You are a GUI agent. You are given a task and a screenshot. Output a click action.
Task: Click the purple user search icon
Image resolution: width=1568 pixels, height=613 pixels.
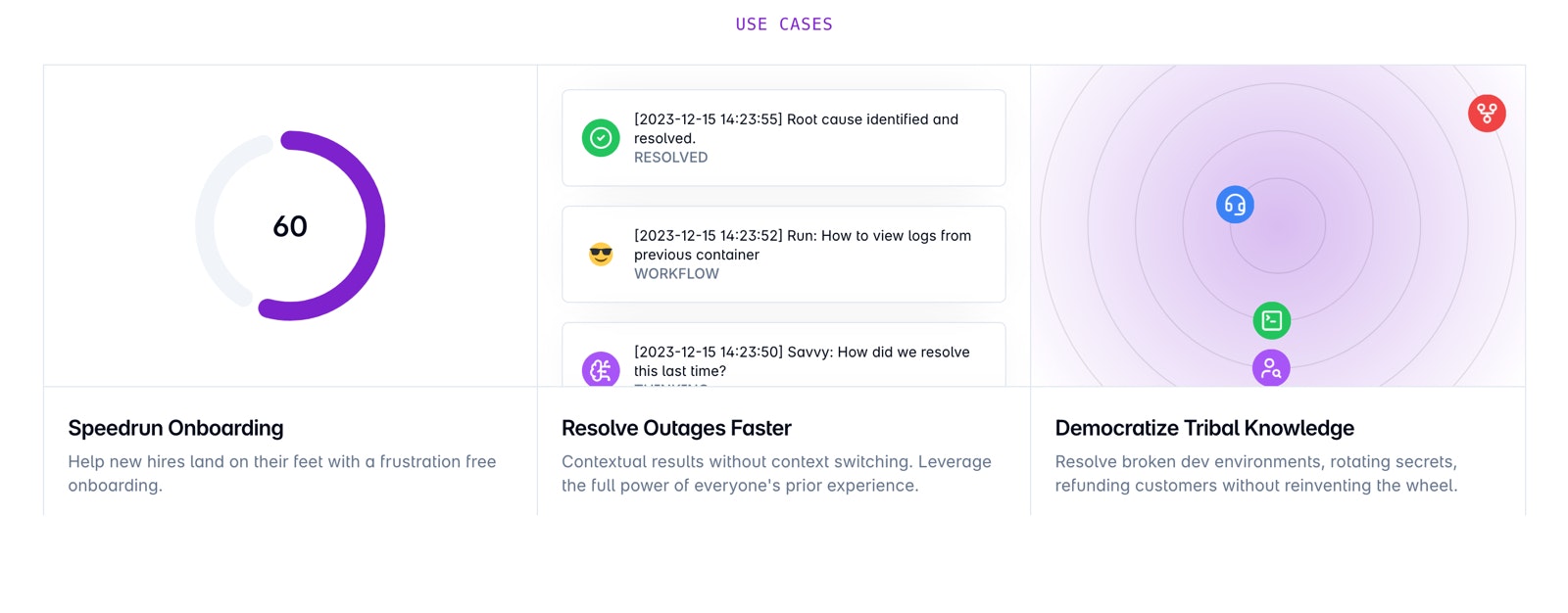click(1271, 368)
